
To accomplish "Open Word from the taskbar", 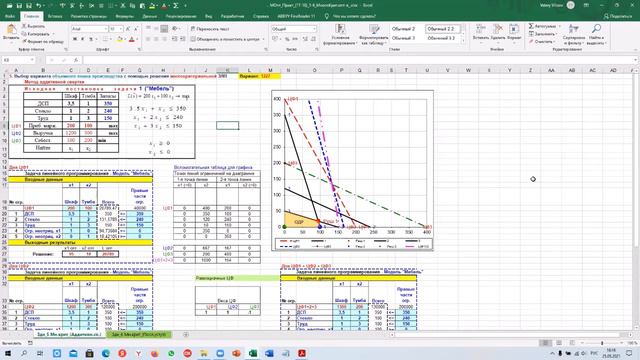I will coord(269,353).
